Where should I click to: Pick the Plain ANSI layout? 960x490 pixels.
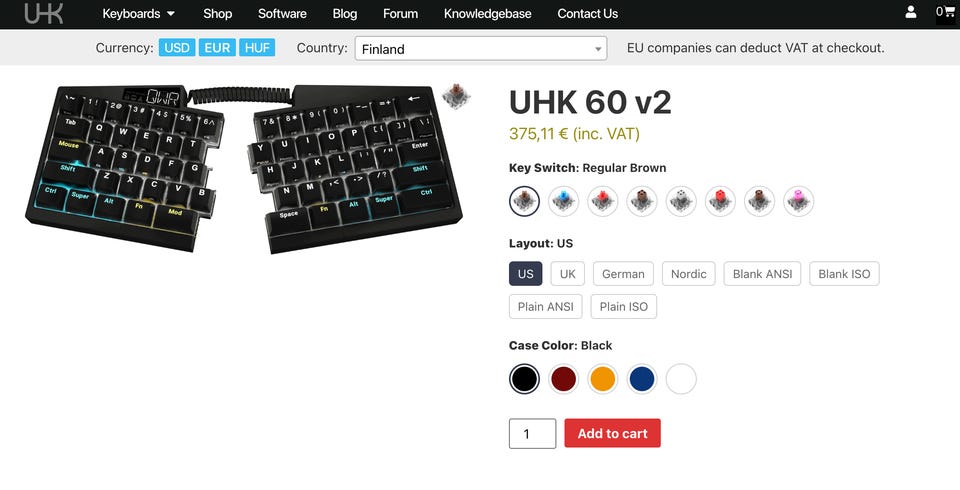(x=546, y=307)
